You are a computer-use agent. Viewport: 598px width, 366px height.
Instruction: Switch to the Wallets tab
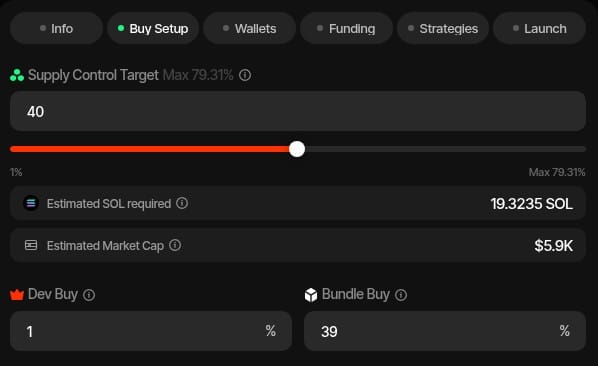click(249, 29)
